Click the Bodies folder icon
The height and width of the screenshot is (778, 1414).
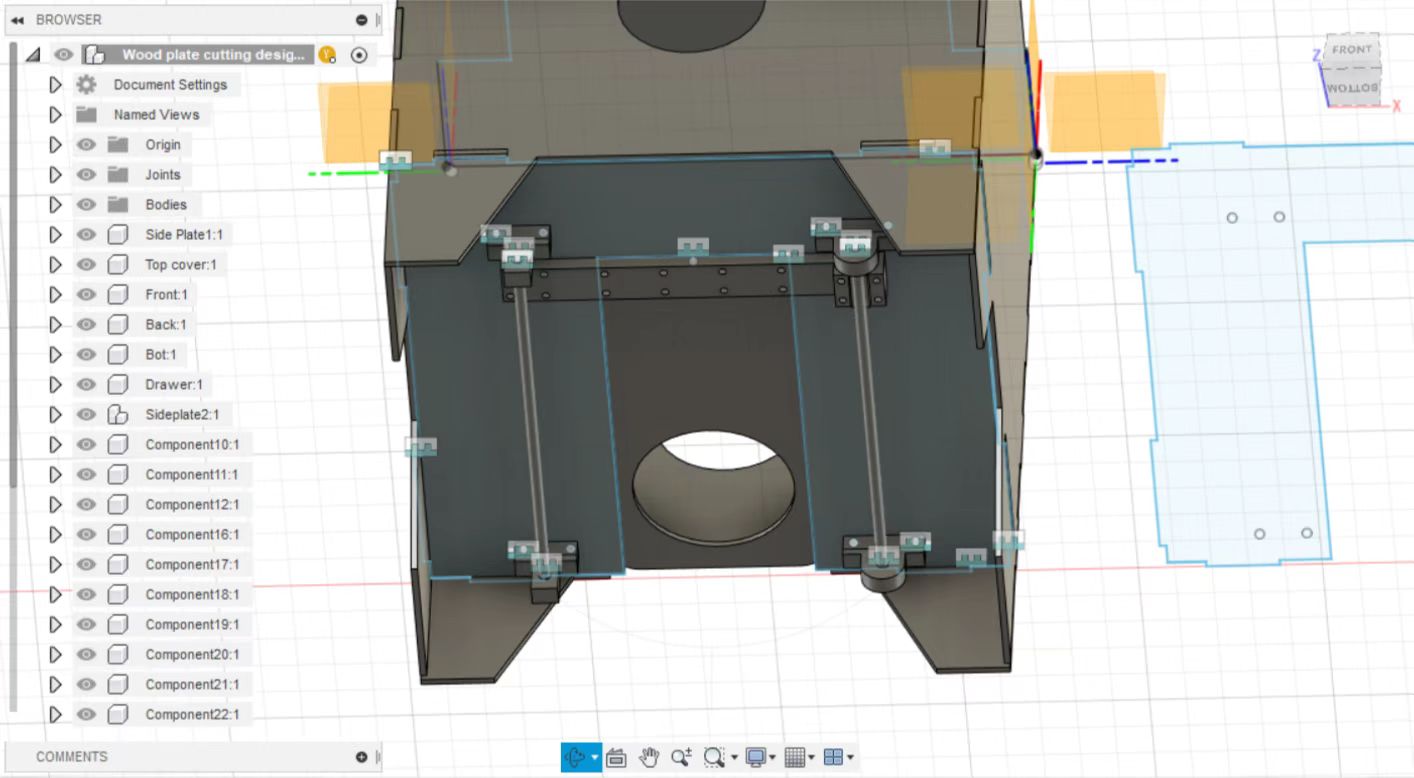click(118, 204)
